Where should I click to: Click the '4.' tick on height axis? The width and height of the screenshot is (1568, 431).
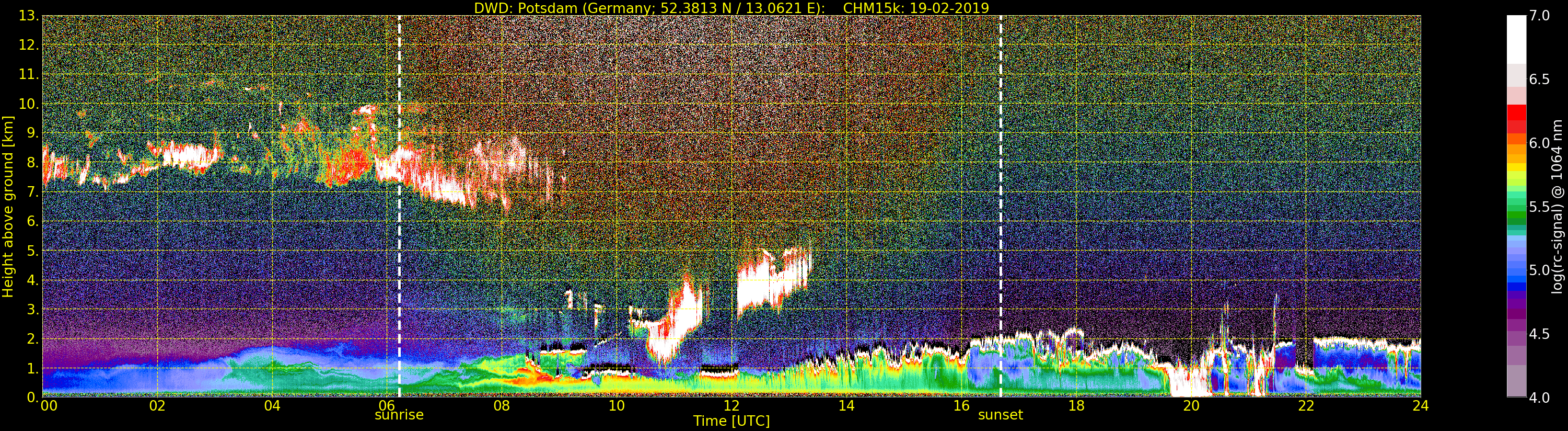point(32,280)
